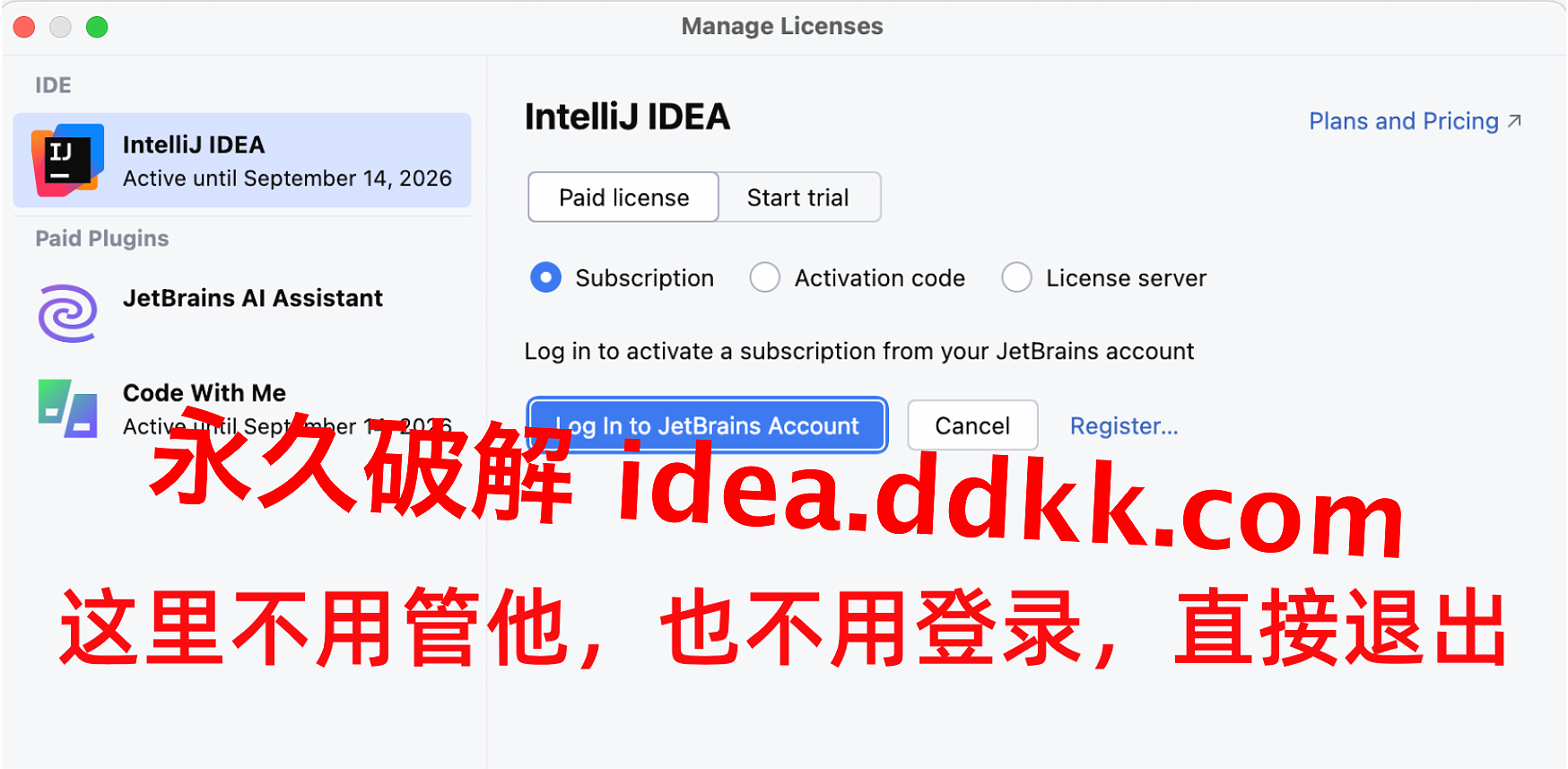Click the Cancel button
The width and height of the screenshot is (1568, 769).
tap(972, 425)
